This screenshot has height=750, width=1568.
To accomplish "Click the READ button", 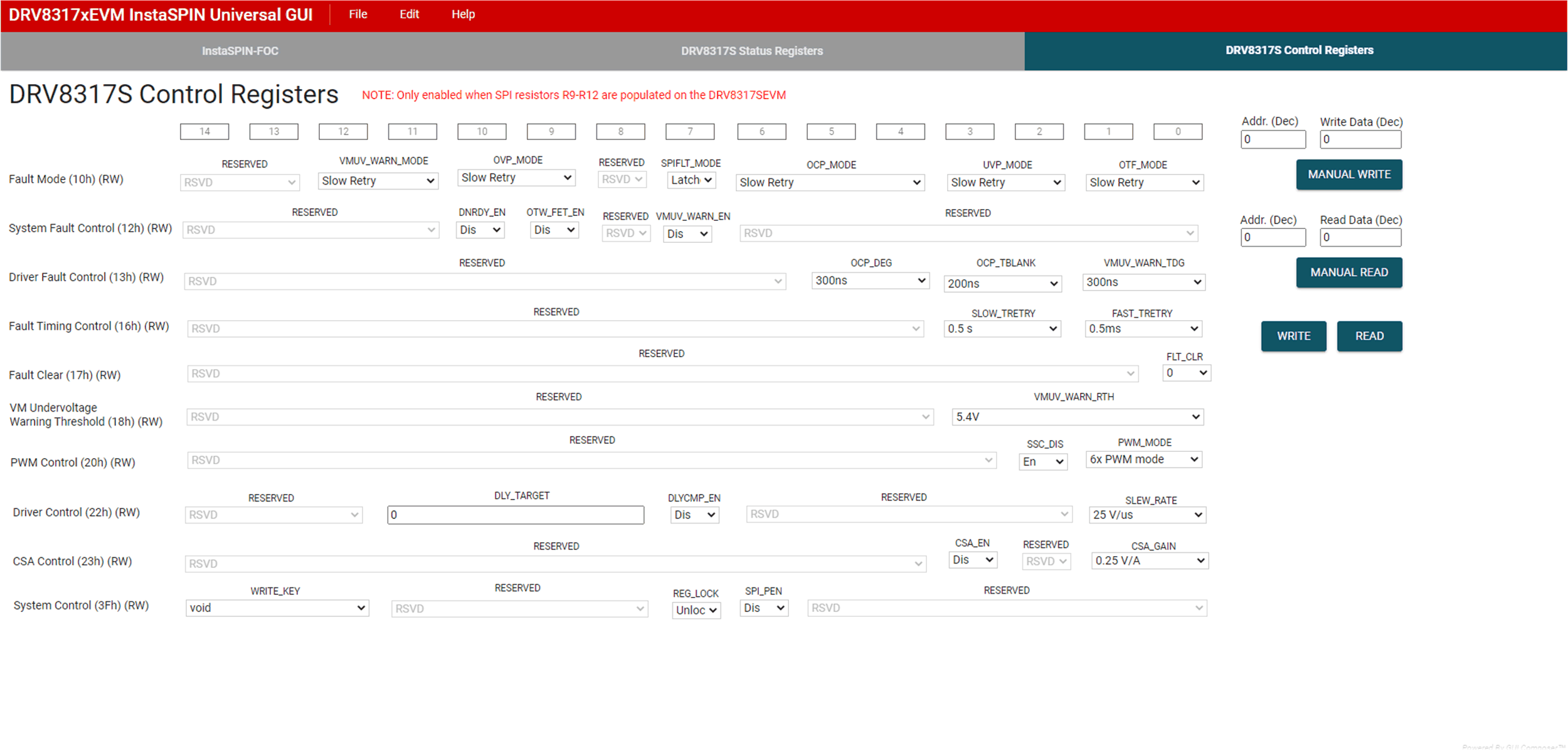I will (1369, 336).
